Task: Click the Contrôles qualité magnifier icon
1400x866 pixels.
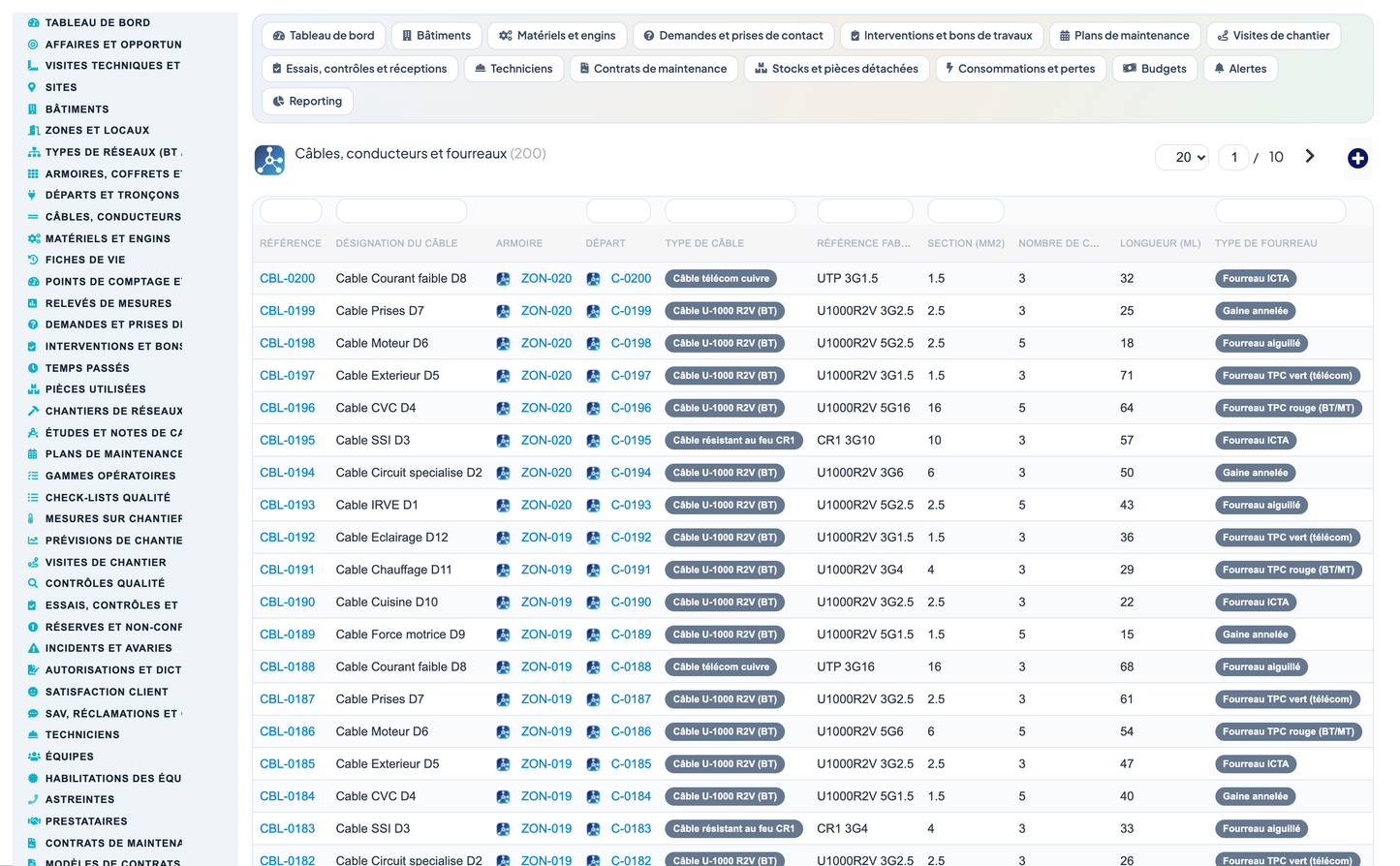Action: (x=33, y=583)
